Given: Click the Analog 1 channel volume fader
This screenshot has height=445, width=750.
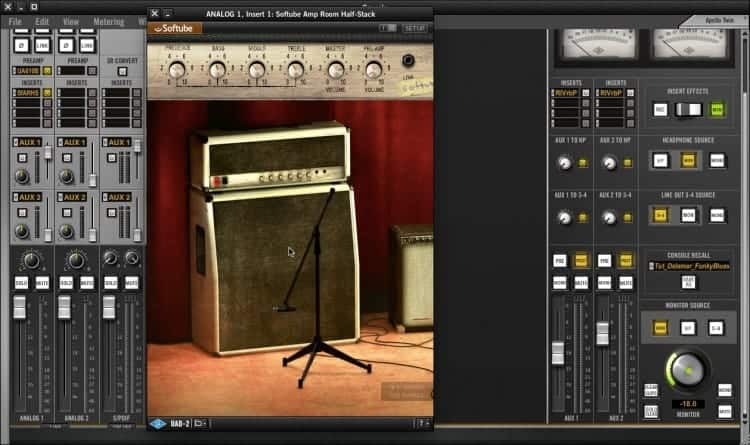Looking at the screenshot, I should (x=20, y=307).
